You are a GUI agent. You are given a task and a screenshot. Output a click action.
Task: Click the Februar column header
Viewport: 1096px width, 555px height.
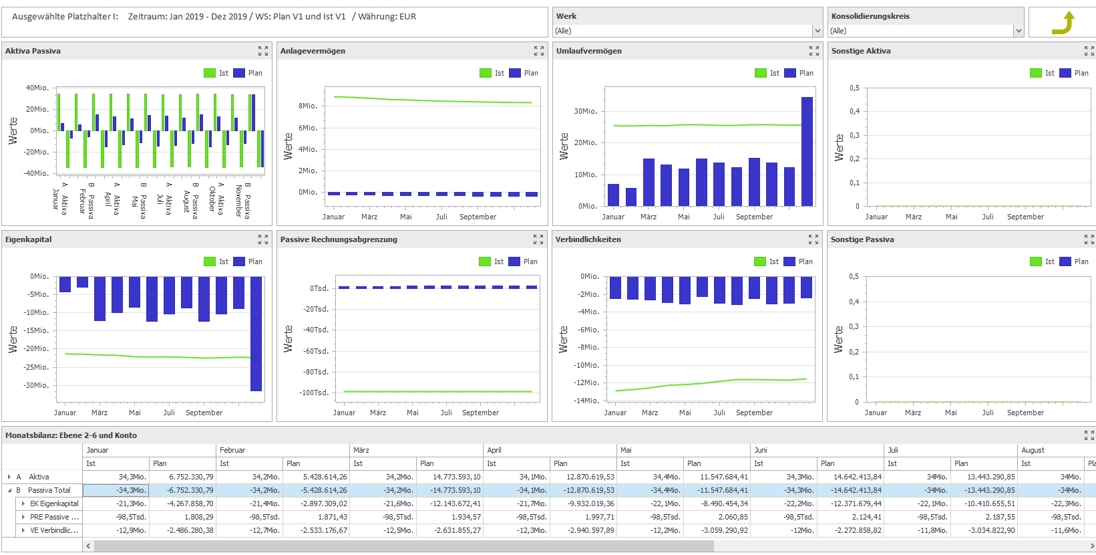(284, 450)
